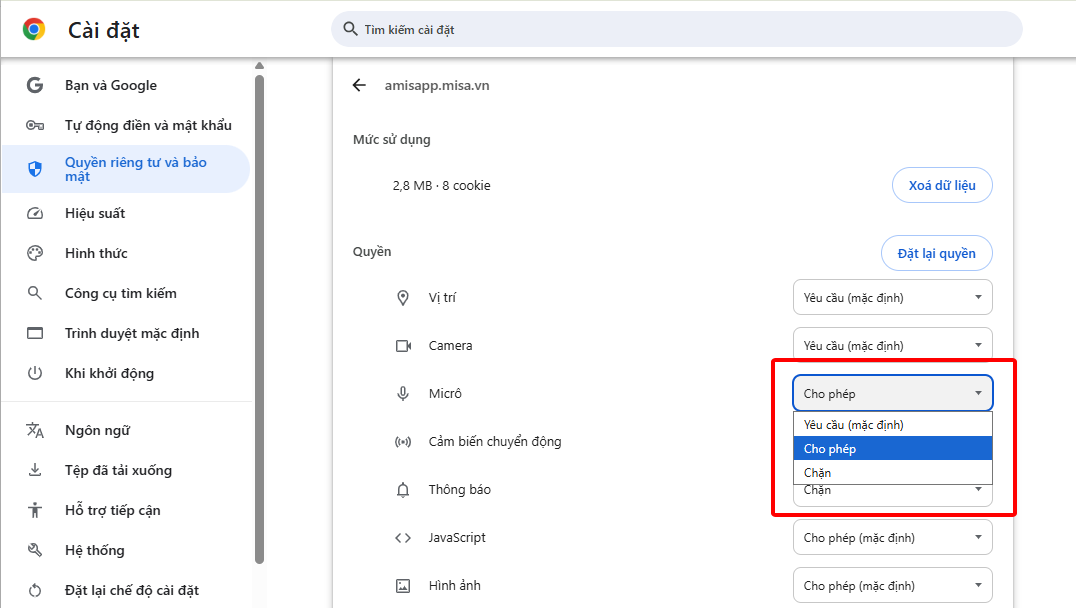1076x608 pixels.
Task: Click the sidebar vertical scrollbar
Action: [x=259, y=319]
